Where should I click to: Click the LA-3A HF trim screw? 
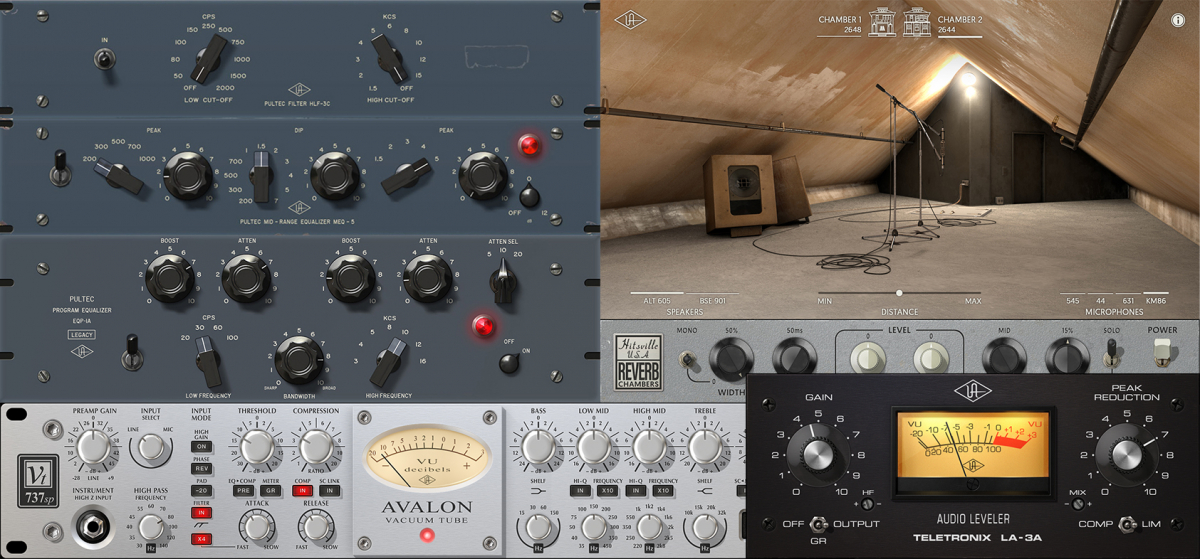click(867, 505)
